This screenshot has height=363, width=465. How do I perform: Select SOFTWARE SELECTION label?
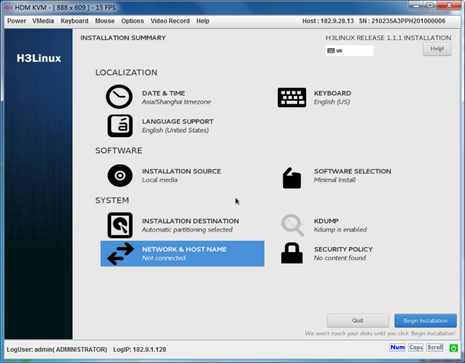352,171
